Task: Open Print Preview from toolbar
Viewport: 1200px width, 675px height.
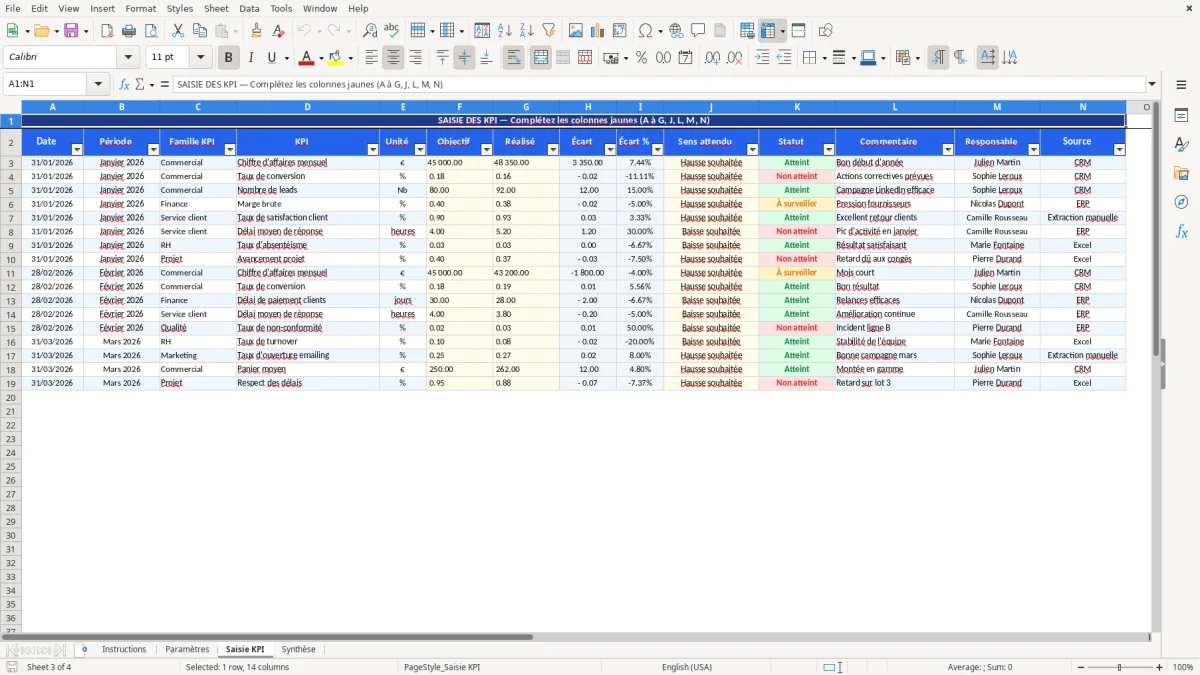Action: pyautogui.click(x=150, y=31)
